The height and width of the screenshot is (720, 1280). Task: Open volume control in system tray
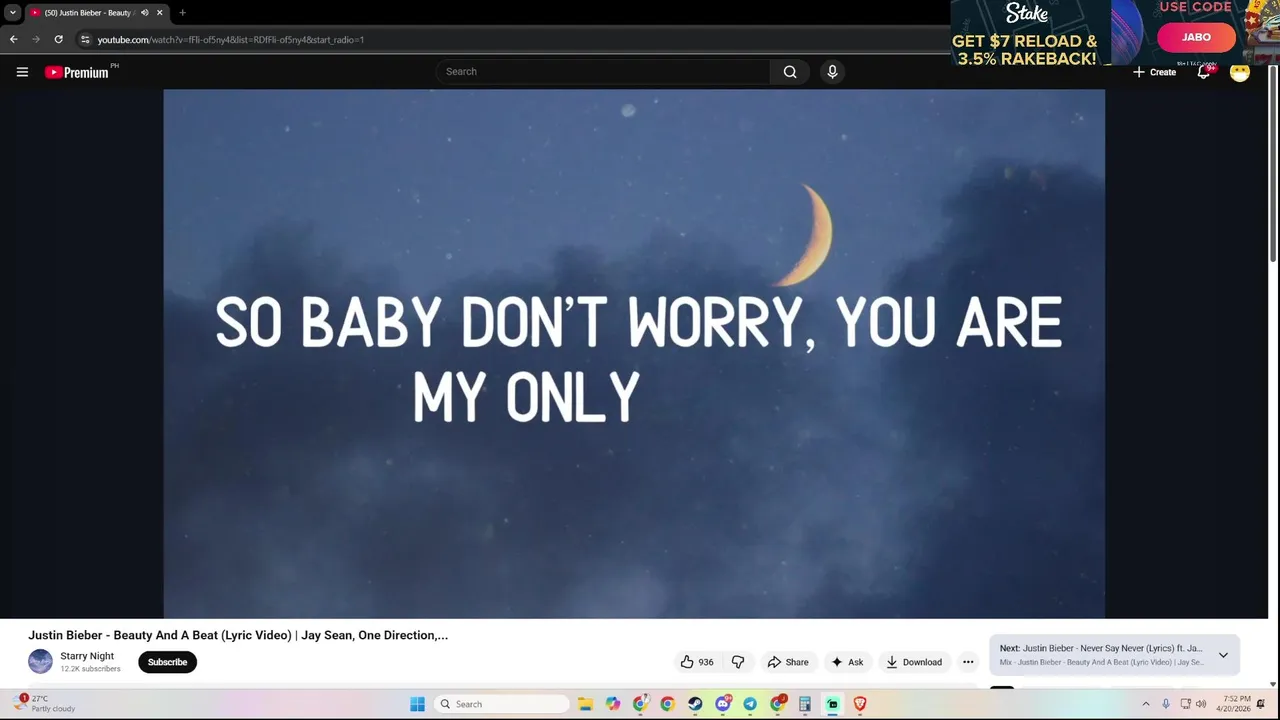pyautogui.click(x=1201, y=704)
